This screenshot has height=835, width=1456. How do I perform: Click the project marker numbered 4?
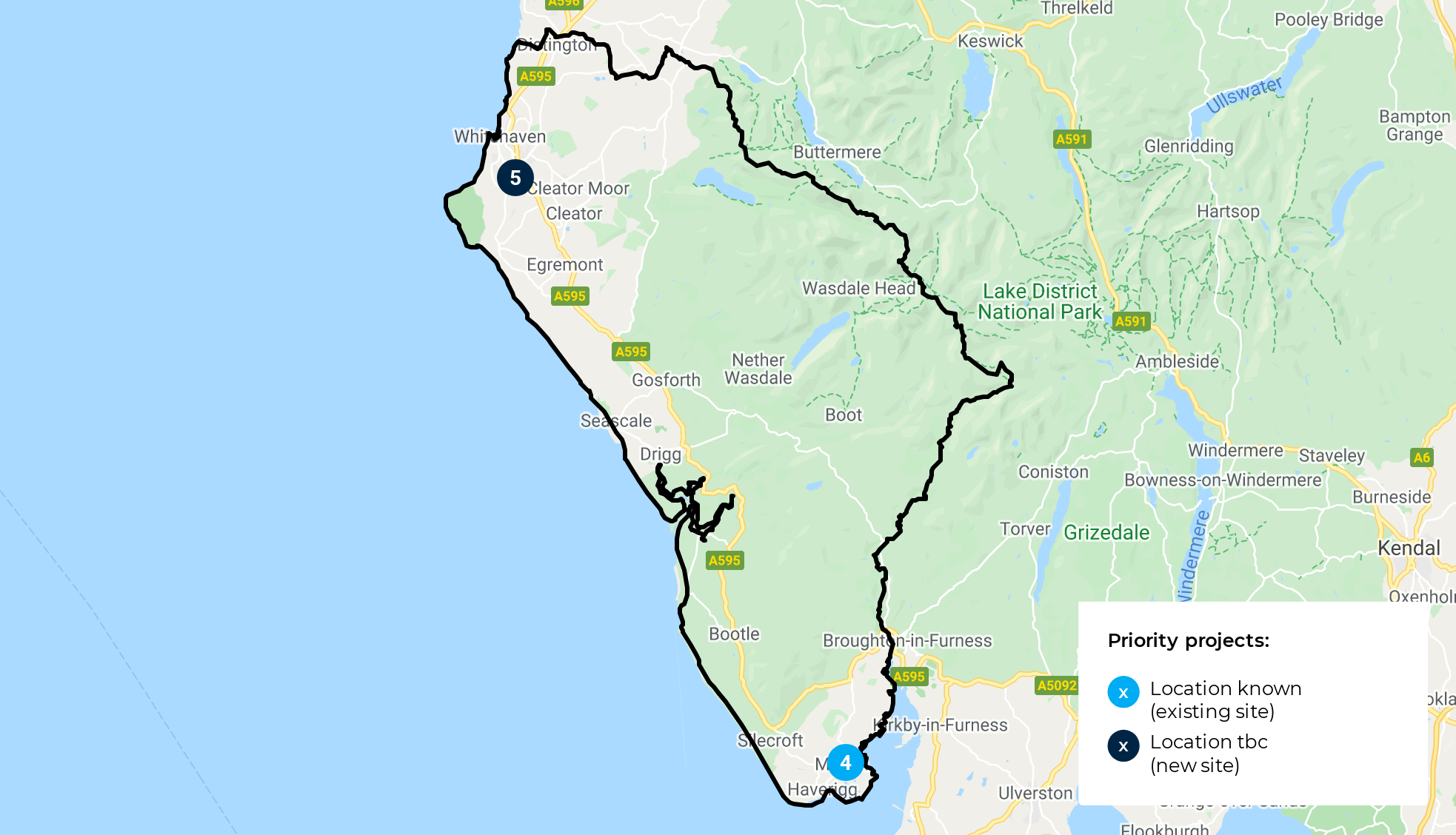tap(846, 762)
